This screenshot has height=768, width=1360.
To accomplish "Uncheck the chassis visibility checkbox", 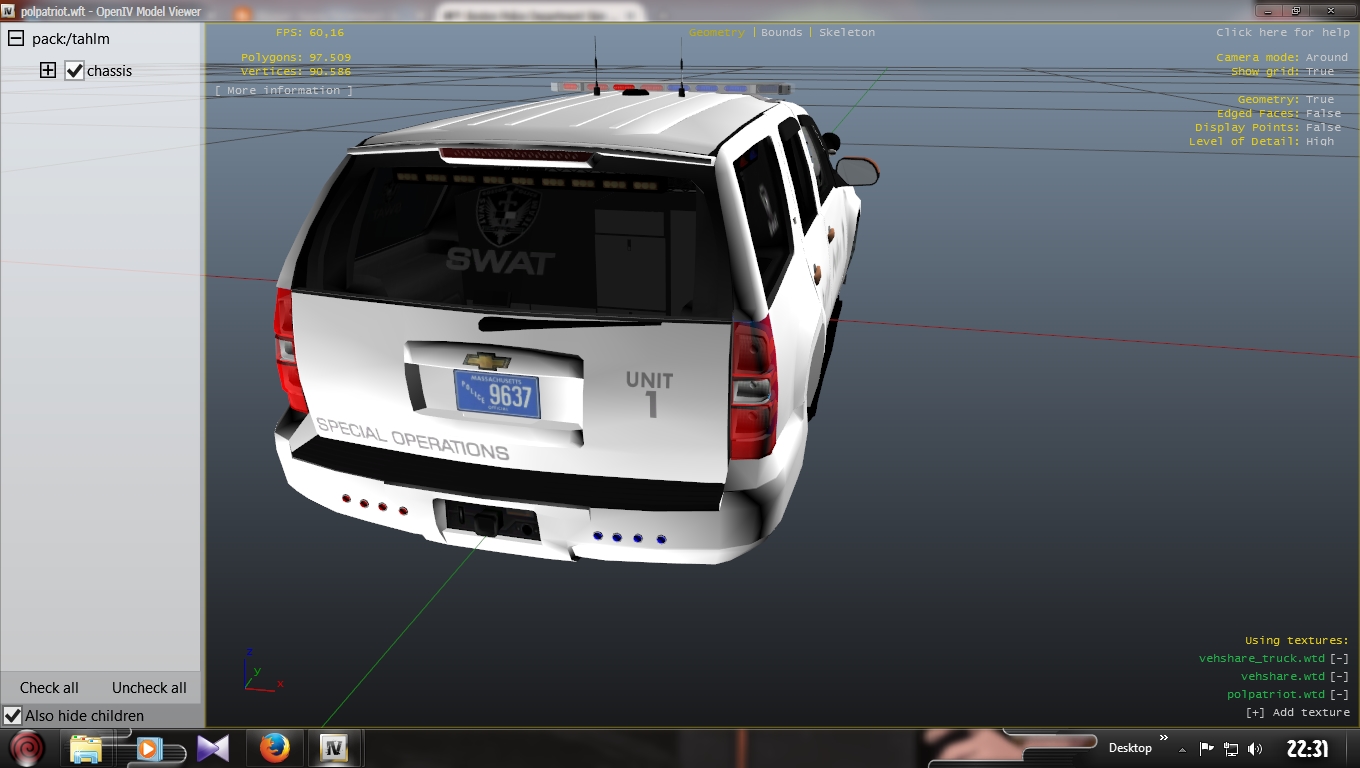I will click(x=74, y=71).
